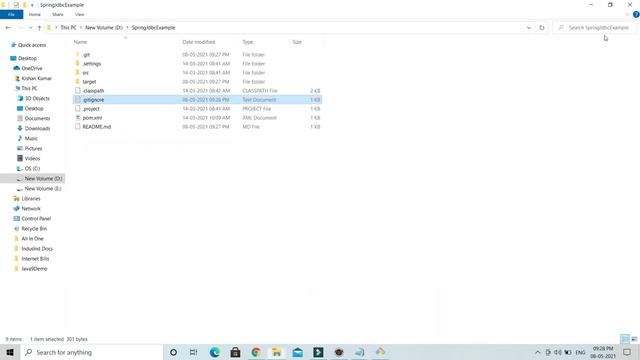The height and width of the screenshot is (360, 640).
Task: Open the View ribbon tab
Action: (79, 14)
